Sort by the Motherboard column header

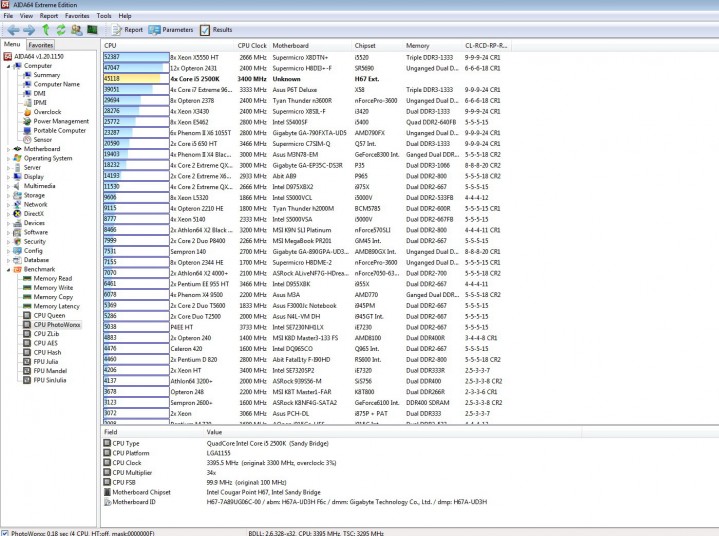point(311,45)
